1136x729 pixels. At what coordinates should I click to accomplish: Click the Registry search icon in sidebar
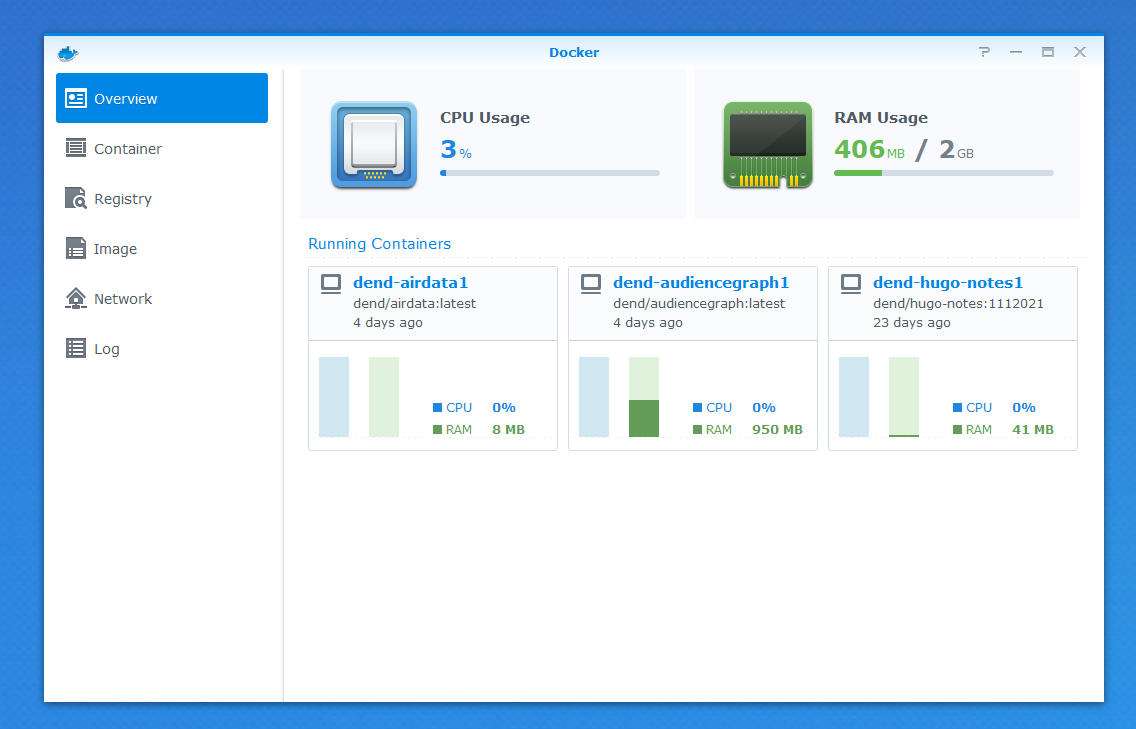(75, 198)
